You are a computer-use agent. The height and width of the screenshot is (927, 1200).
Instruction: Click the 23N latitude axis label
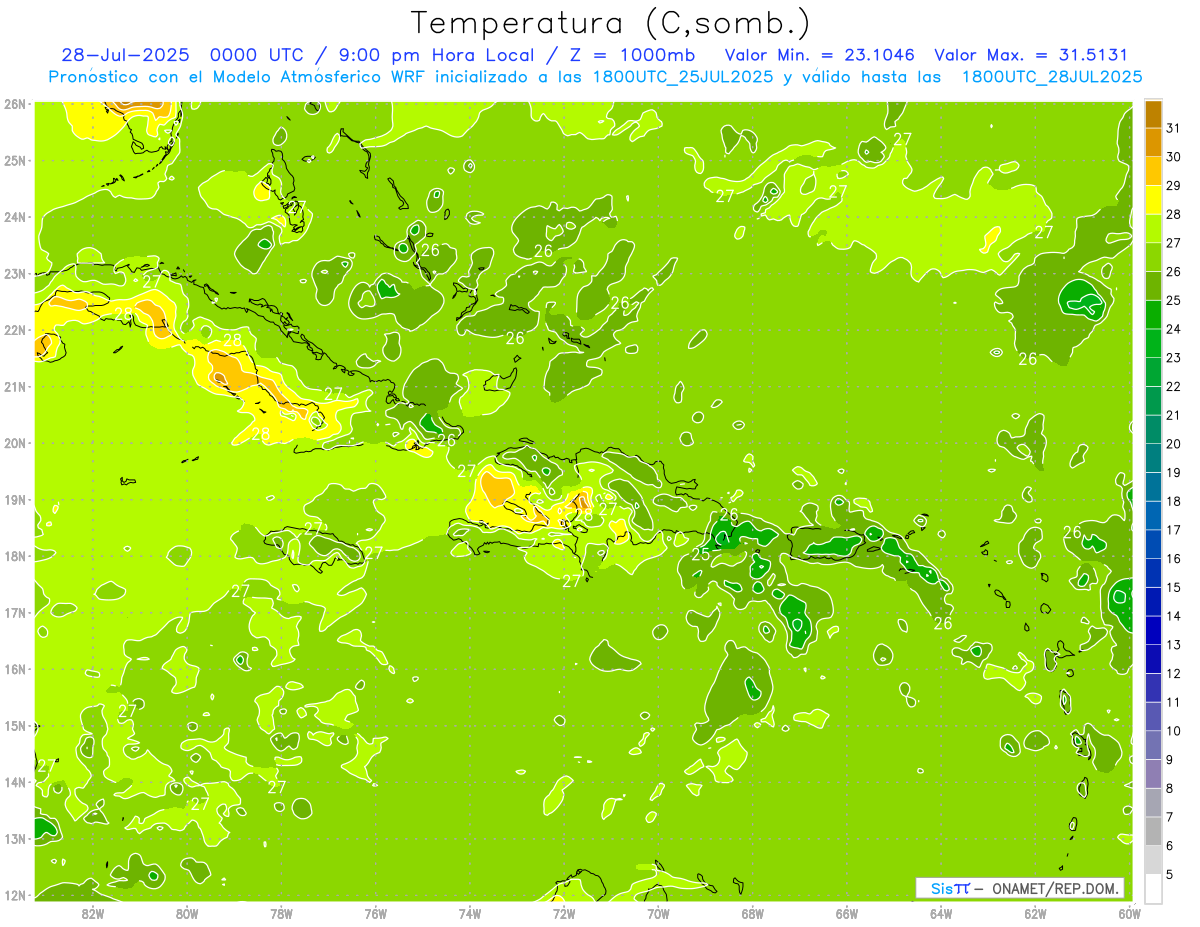[15, 273]
